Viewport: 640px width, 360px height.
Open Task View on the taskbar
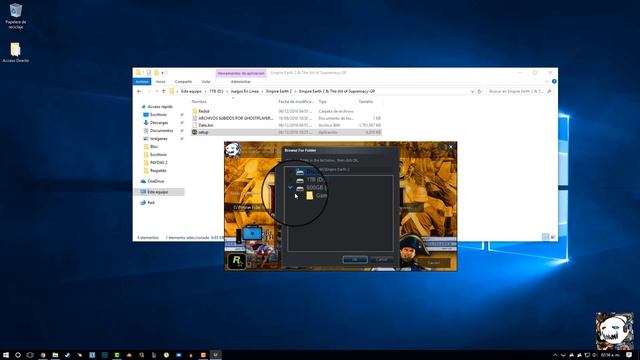click(30, 355)
